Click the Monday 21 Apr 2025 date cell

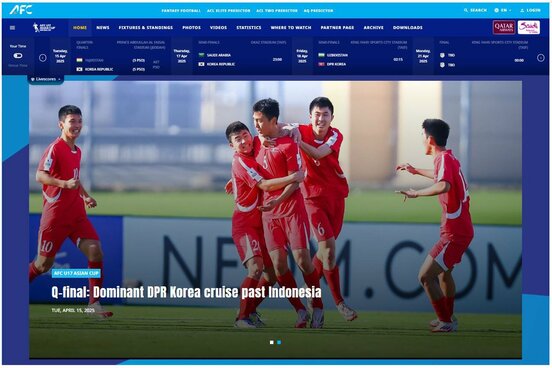point(423,56)
